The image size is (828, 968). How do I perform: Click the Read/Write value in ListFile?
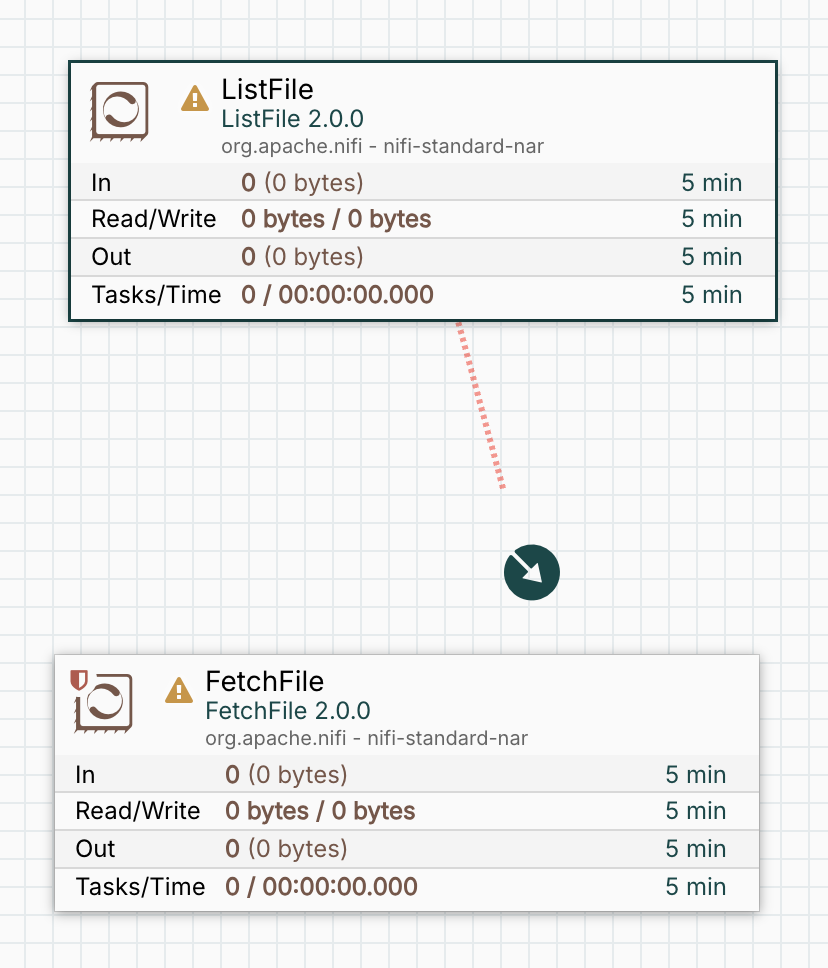[336, 219]
